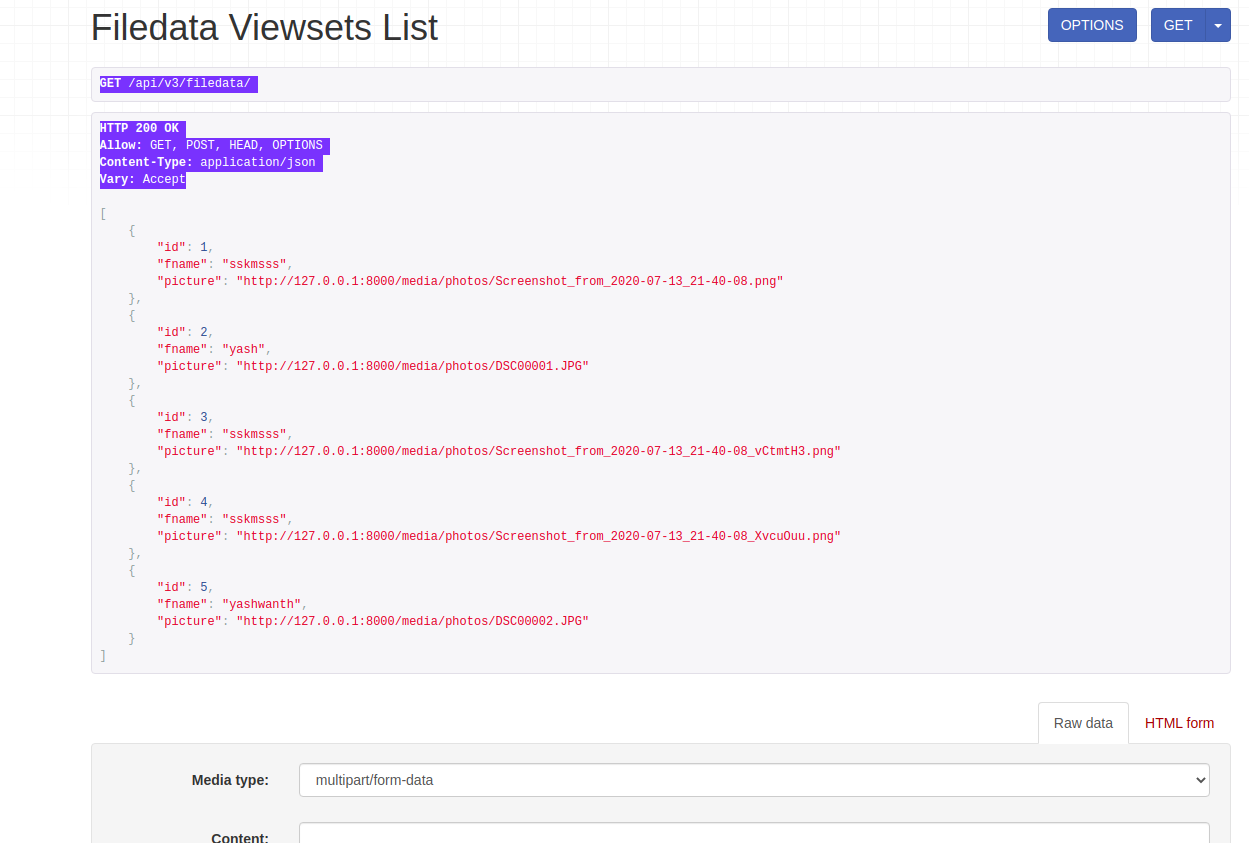Open the GET button's format dropdown caret
The height and width of the screenshot is (843, 1249).
[x=1218, y=24]
